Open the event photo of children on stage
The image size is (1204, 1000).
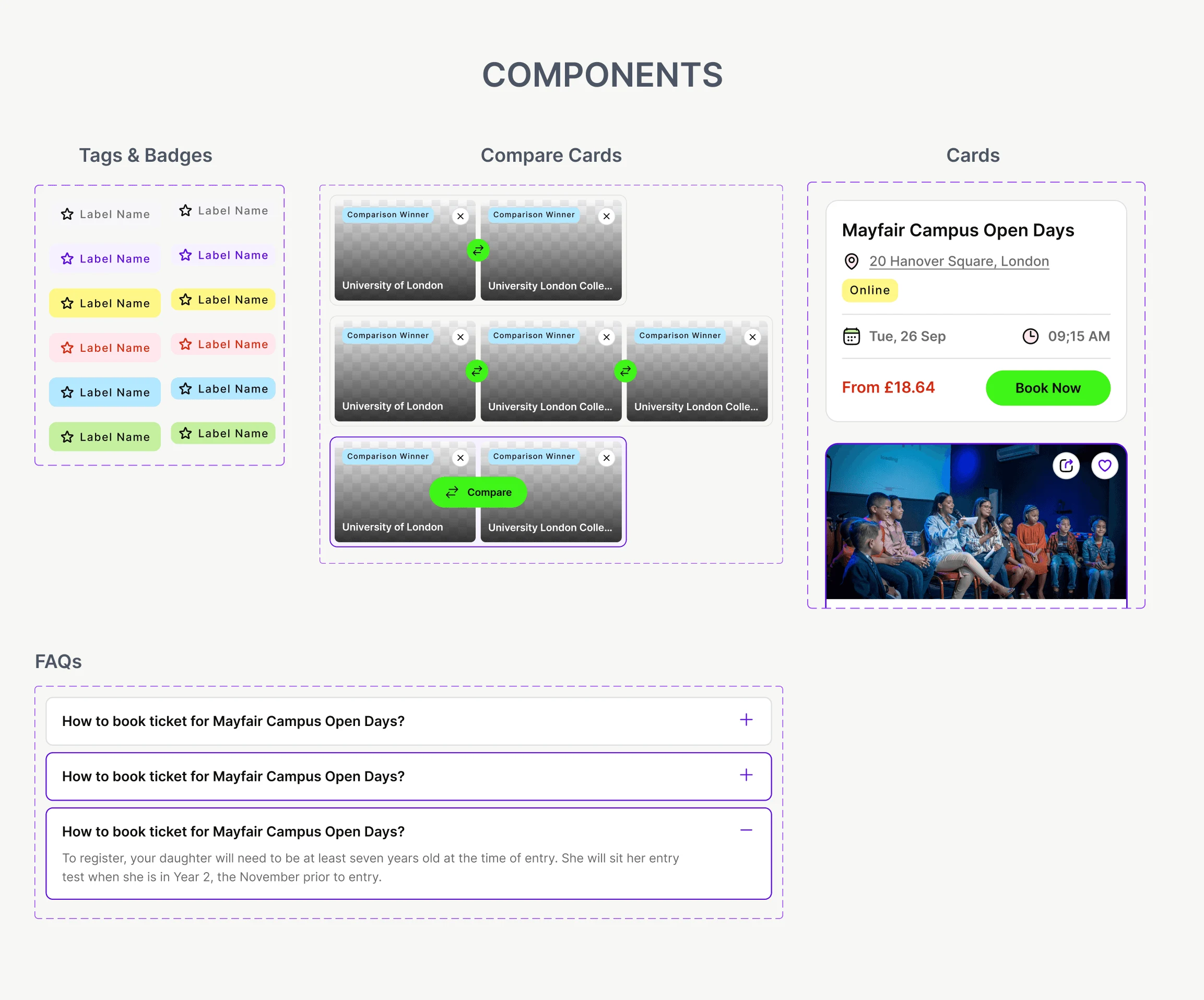[x=976, y=521]
